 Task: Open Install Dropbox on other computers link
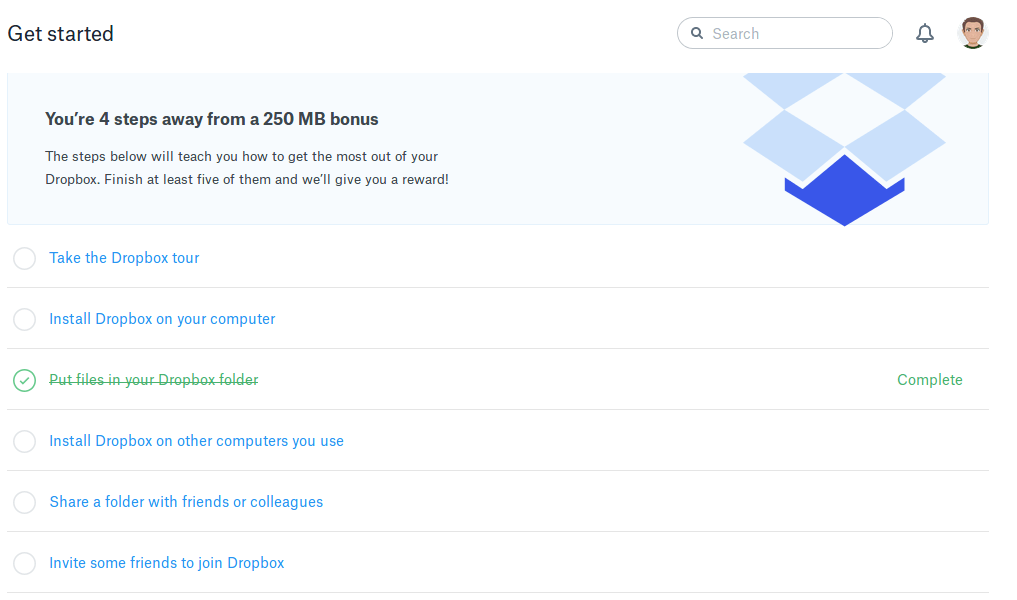pos(196,441)
